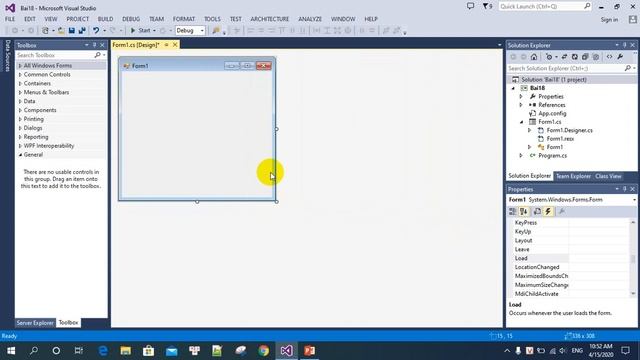640x360 pixels.
Task: Collapse the Form1.cs node
Action: click(x=521, y=122)
